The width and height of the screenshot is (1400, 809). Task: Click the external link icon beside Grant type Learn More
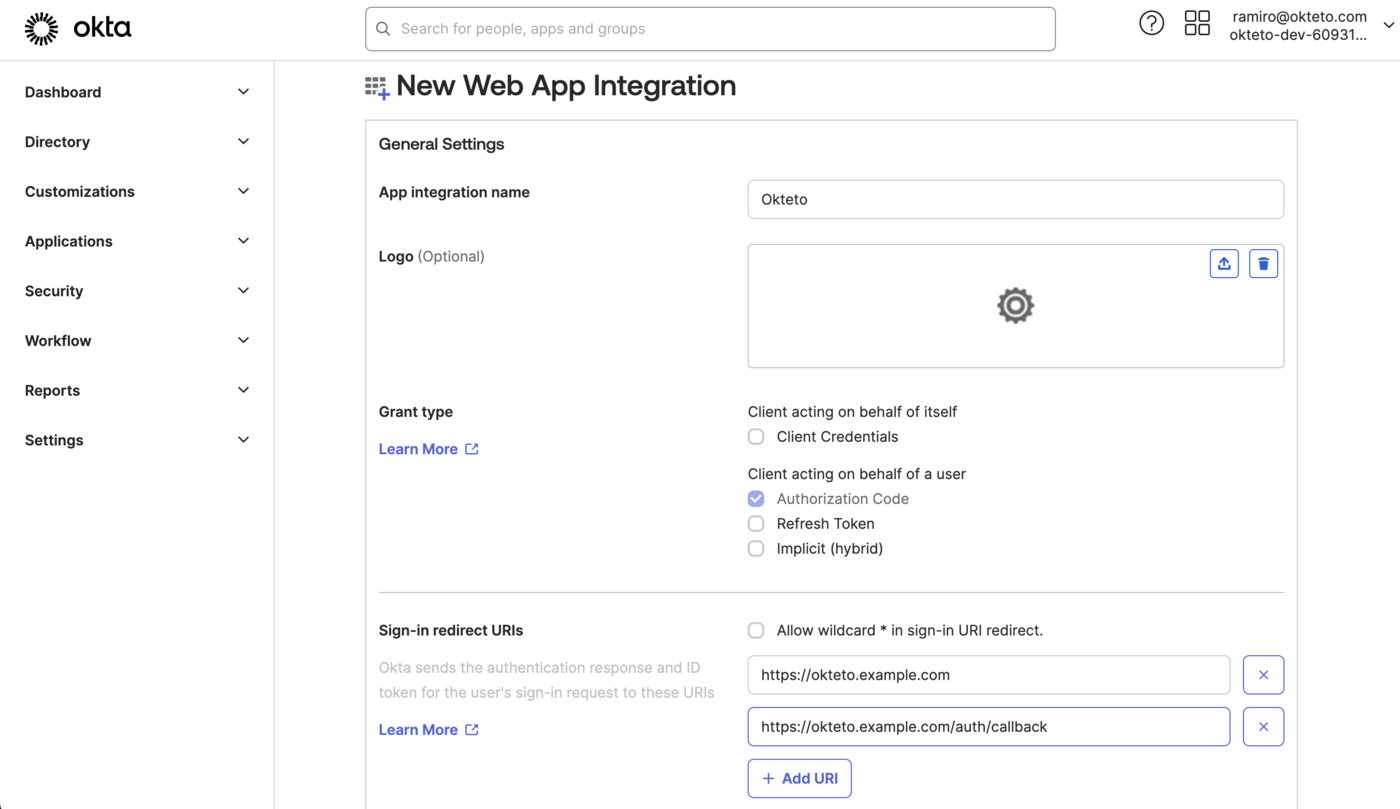471,448
